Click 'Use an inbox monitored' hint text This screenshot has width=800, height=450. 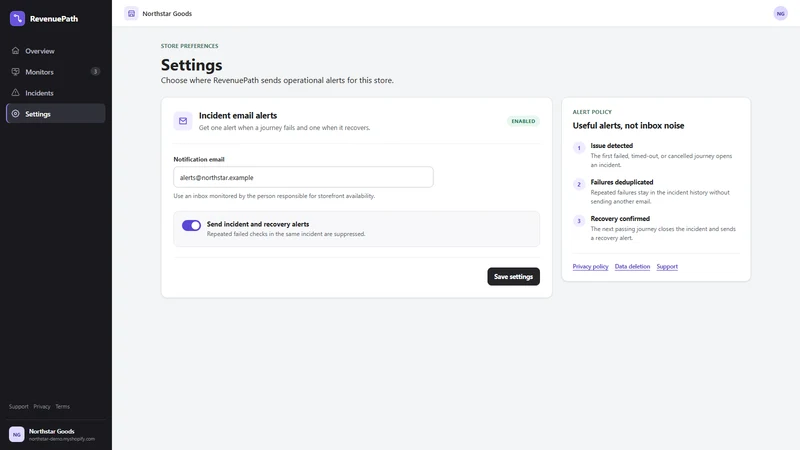click(x=274, y=196)
